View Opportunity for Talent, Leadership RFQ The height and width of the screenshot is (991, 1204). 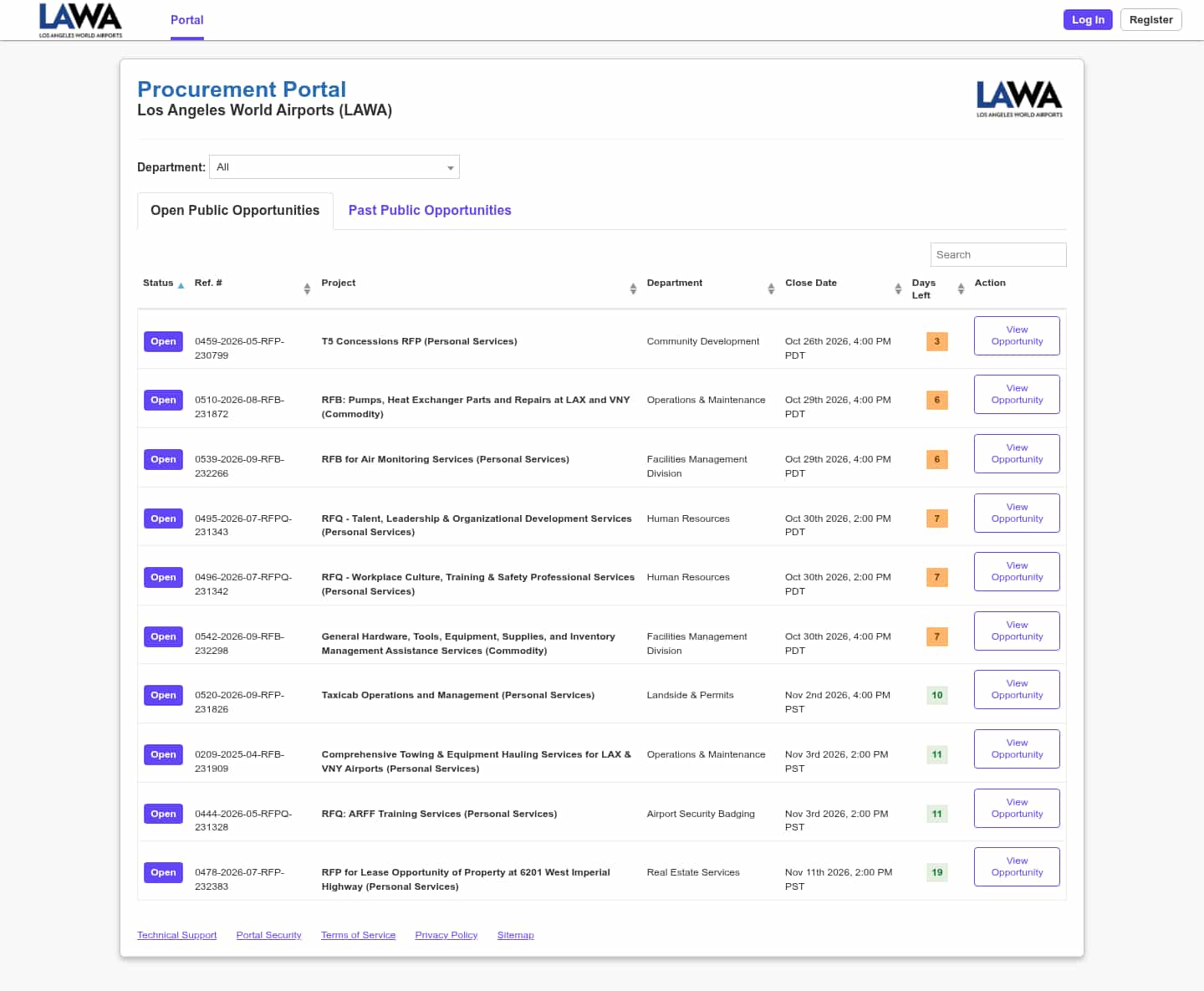(x=1017, y=513)
